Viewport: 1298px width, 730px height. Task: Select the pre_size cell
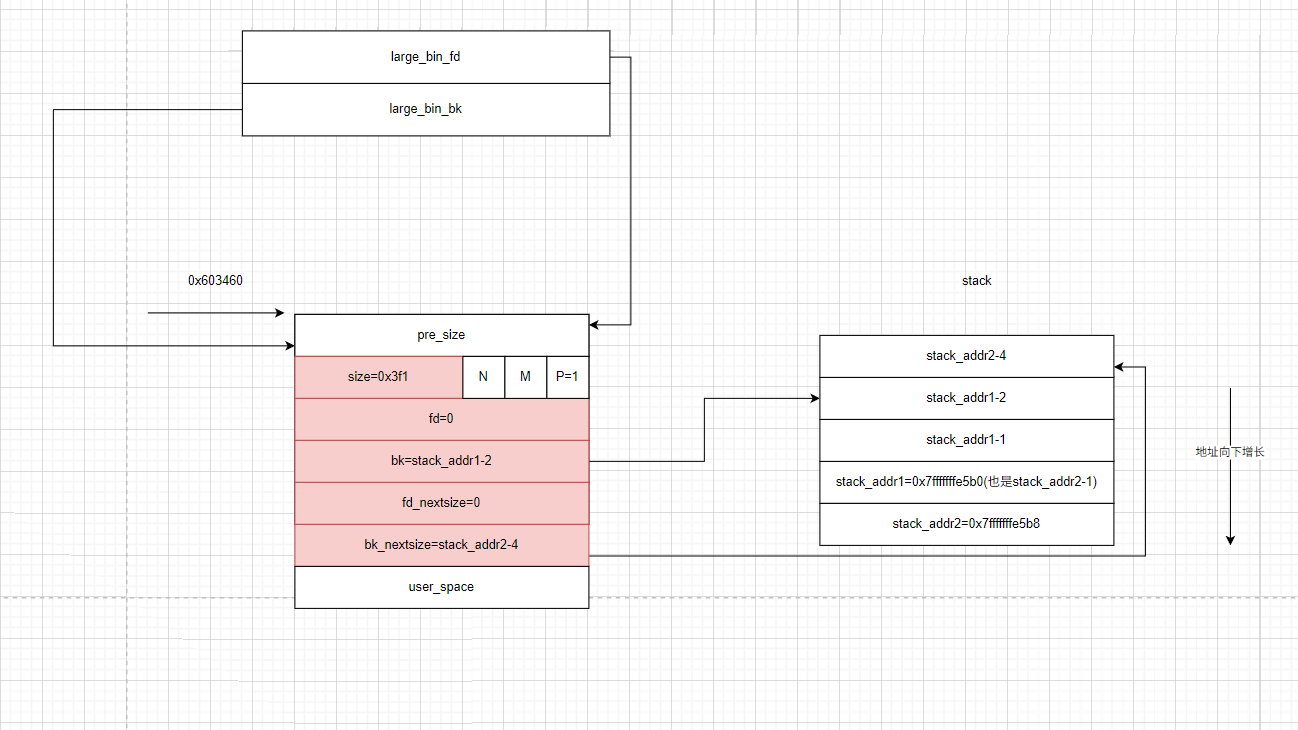click(x=441, y=335)
